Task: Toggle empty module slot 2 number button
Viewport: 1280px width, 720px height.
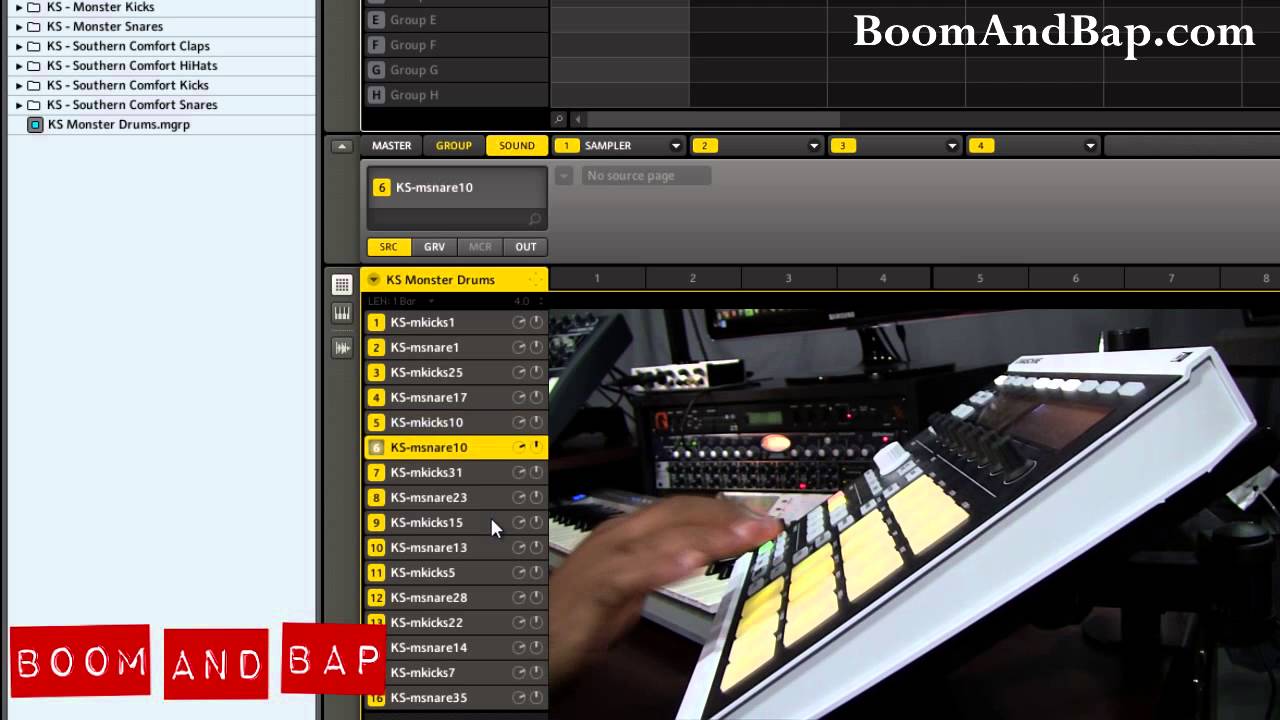Action: tap(704, 146)
